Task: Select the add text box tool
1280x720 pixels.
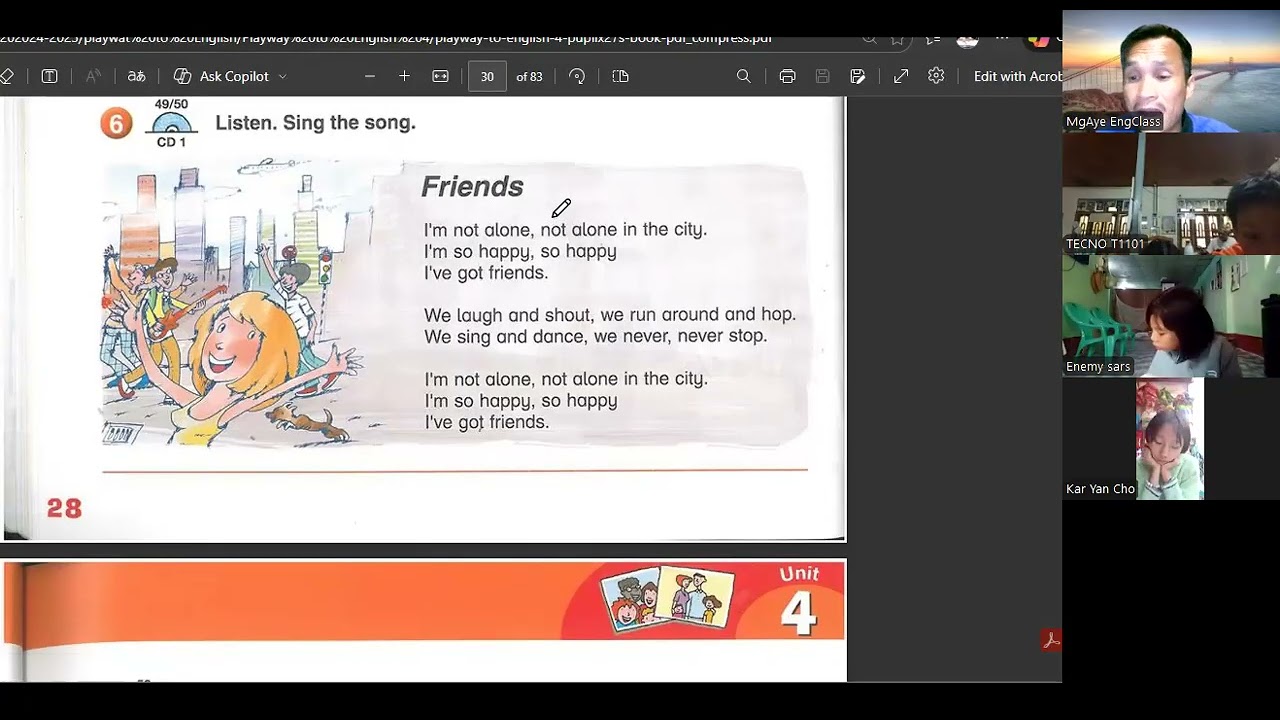Action: (x=49, y=76)
